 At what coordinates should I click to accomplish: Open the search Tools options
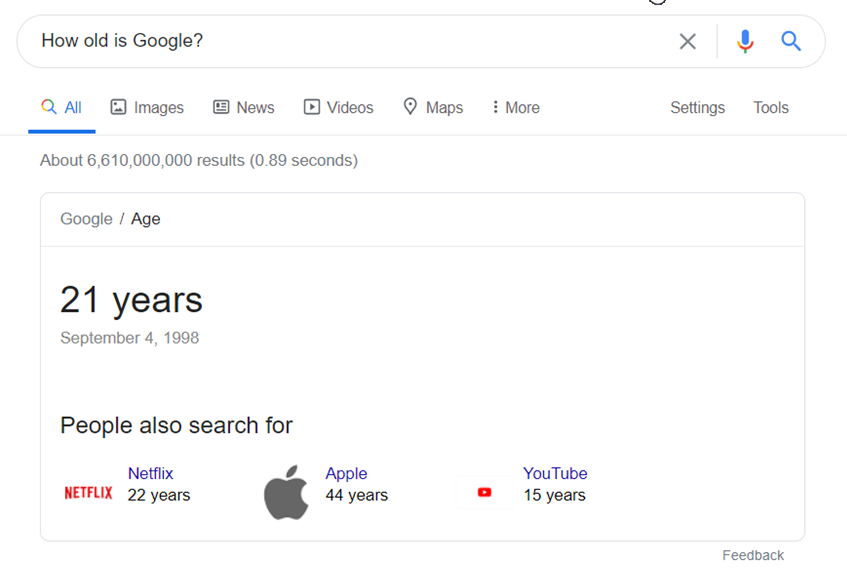771,108
